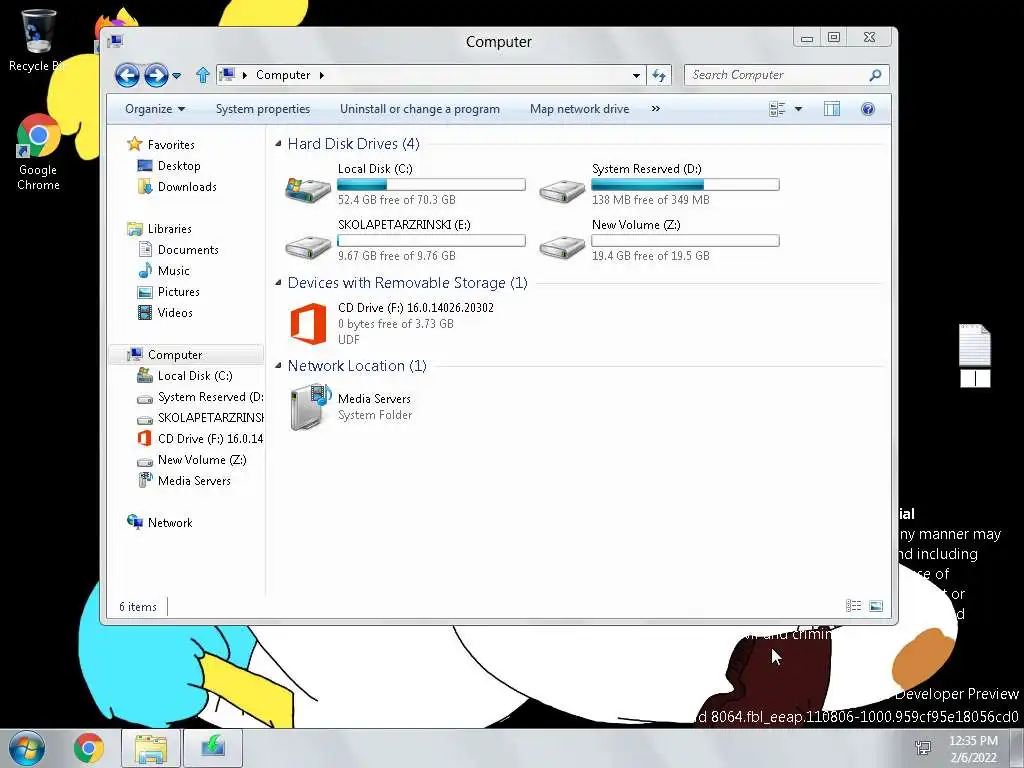The image size is (1024, 768).
Task: Switch to large icons view in status bar
Action: pyautogui.click(x=876, y=606)
